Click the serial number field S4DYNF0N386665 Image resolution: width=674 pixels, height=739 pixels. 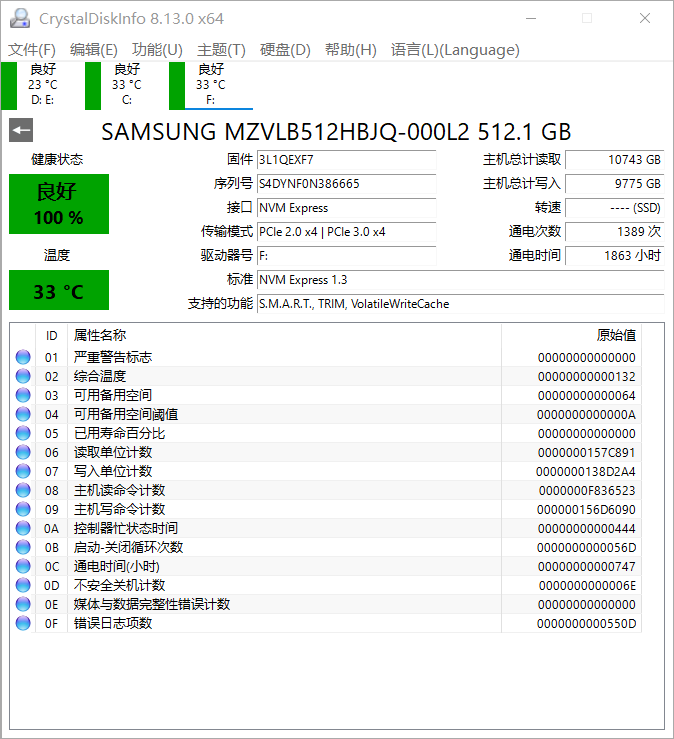[x=346, y=184]
